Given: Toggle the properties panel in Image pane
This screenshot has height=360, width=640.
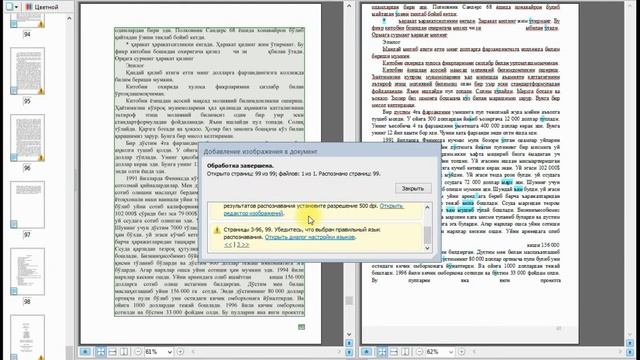Looking at the screenshot, I should [x=85, y=351].
